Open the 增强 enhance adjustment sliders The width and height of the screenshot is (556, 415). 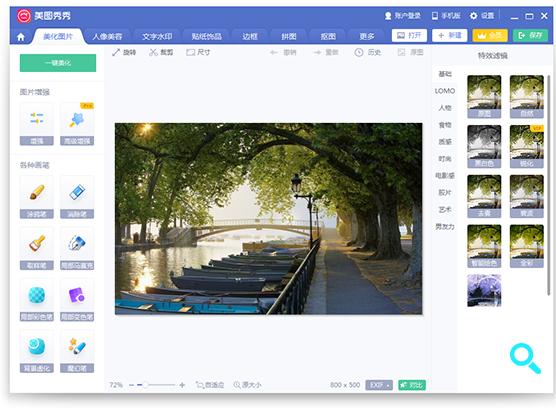pos(37,124)
